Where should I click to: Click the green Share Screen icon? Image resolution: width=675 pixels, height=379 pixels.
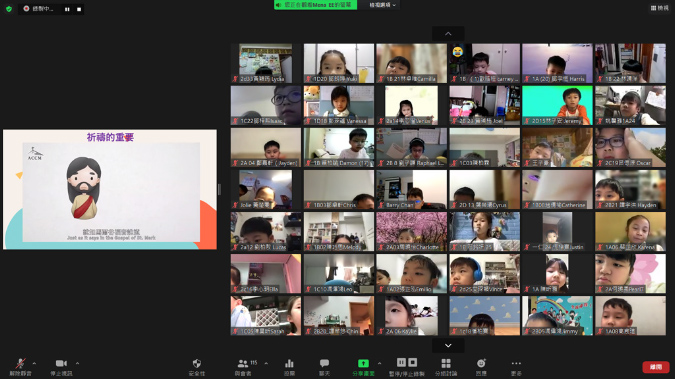pyautogui.click(x=363, y=367)
